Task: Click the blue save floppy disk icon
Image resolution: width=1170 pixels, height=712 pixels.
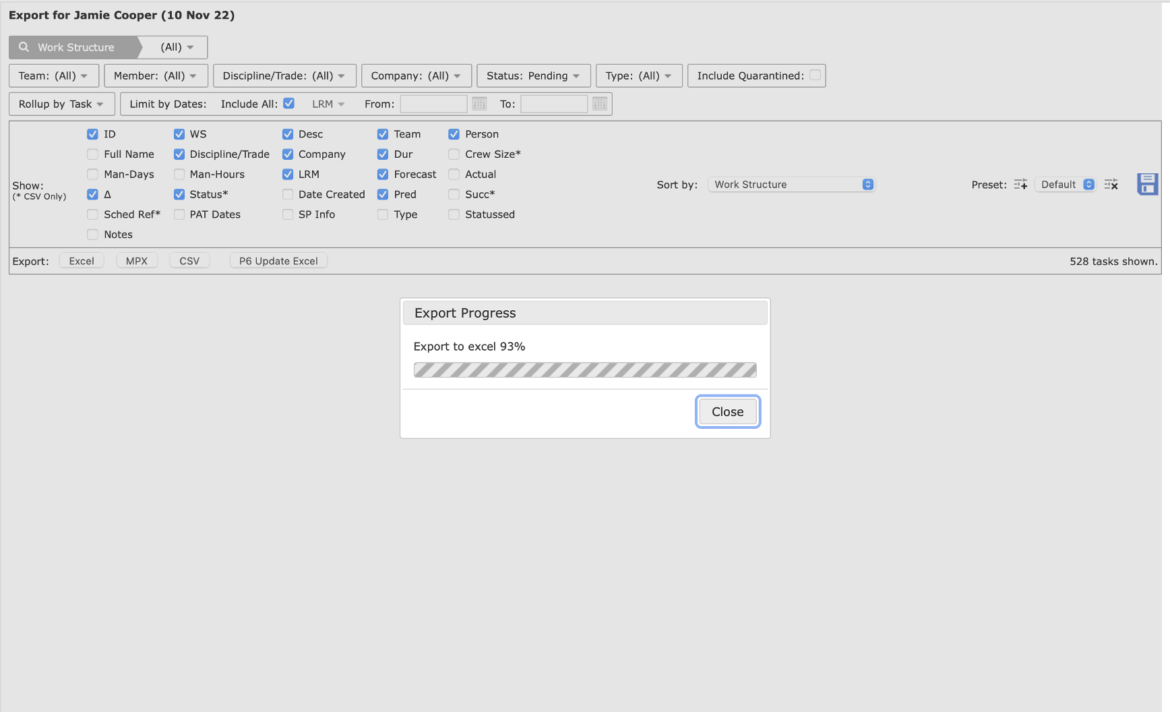Action: tap(1148, 184)
